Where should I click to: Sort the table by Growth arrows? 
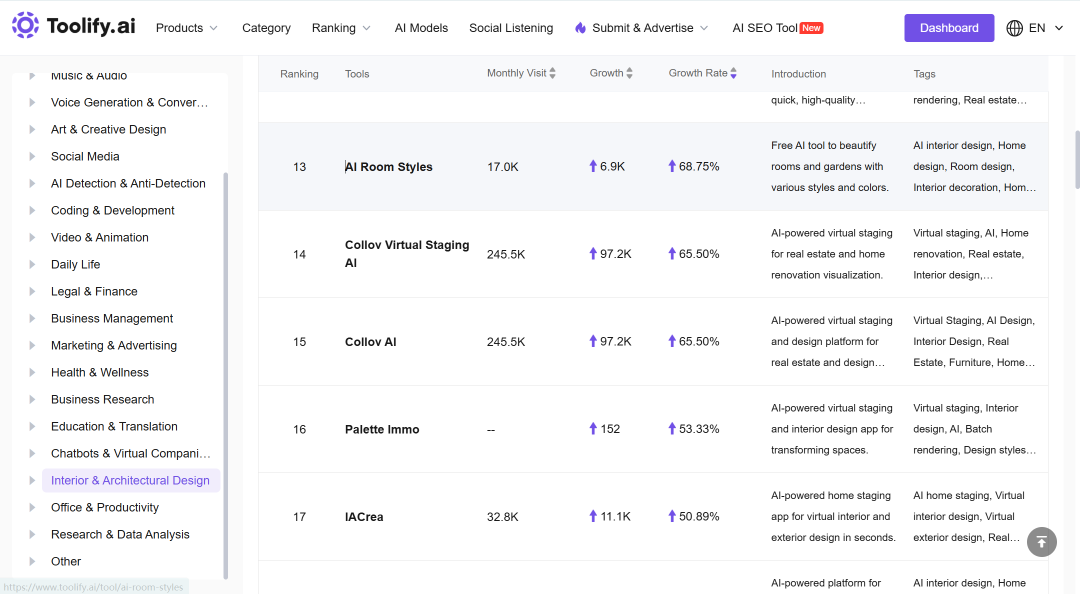[630, 73]
